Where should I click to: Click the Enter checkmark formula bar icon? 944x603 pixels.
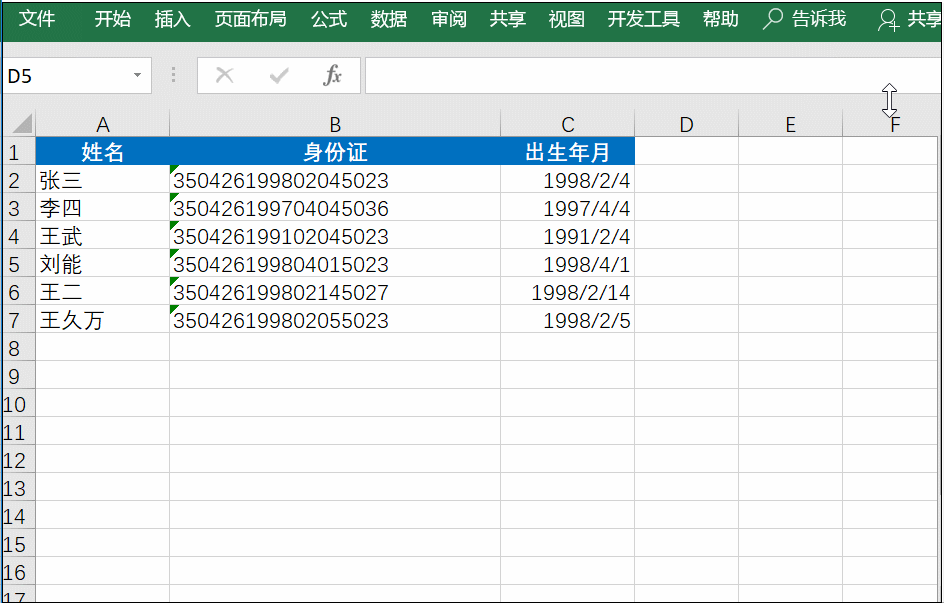[279, 76]
